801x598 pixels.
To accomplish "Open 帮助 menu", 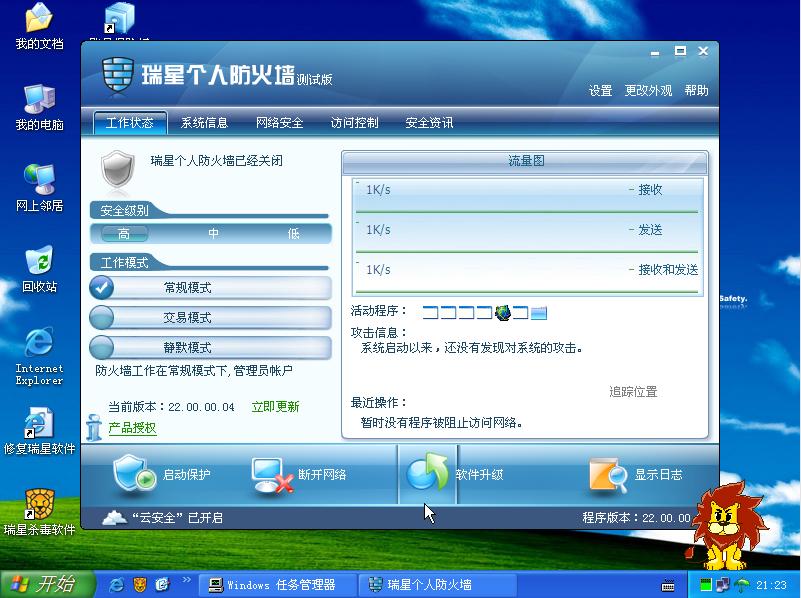I will tap(696, 91).
